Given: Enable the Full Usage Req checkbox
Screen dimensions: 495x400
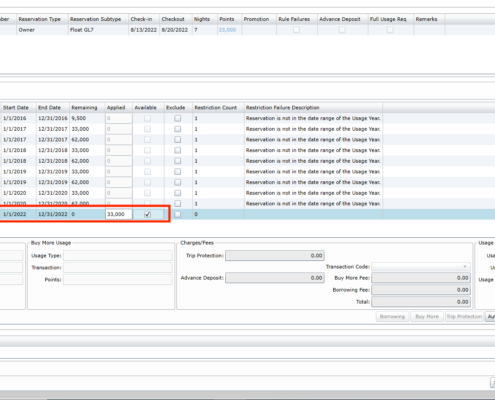Looking at the screenshot, I should 390,30.
